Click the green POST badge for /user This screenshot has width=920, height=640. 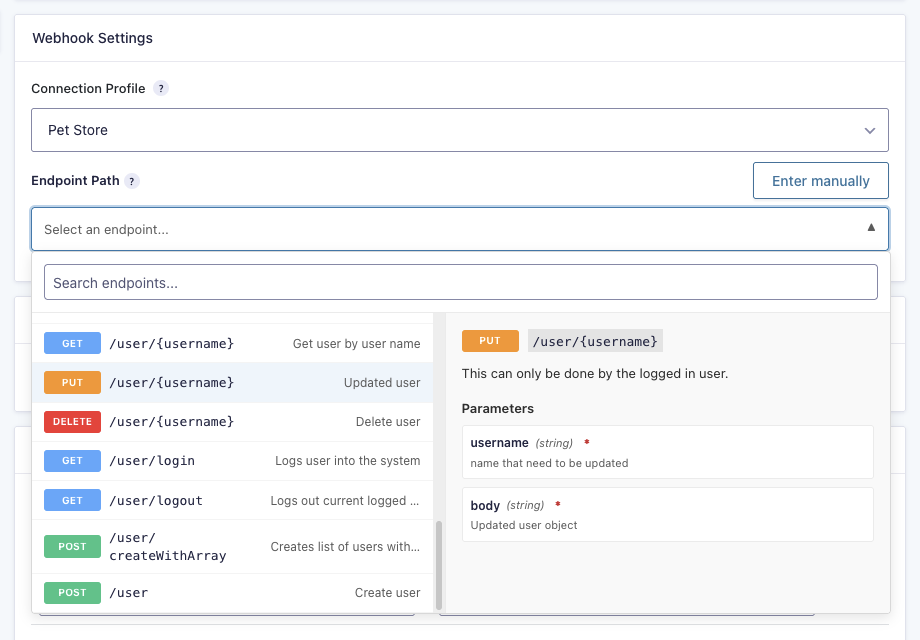(72, 593)
